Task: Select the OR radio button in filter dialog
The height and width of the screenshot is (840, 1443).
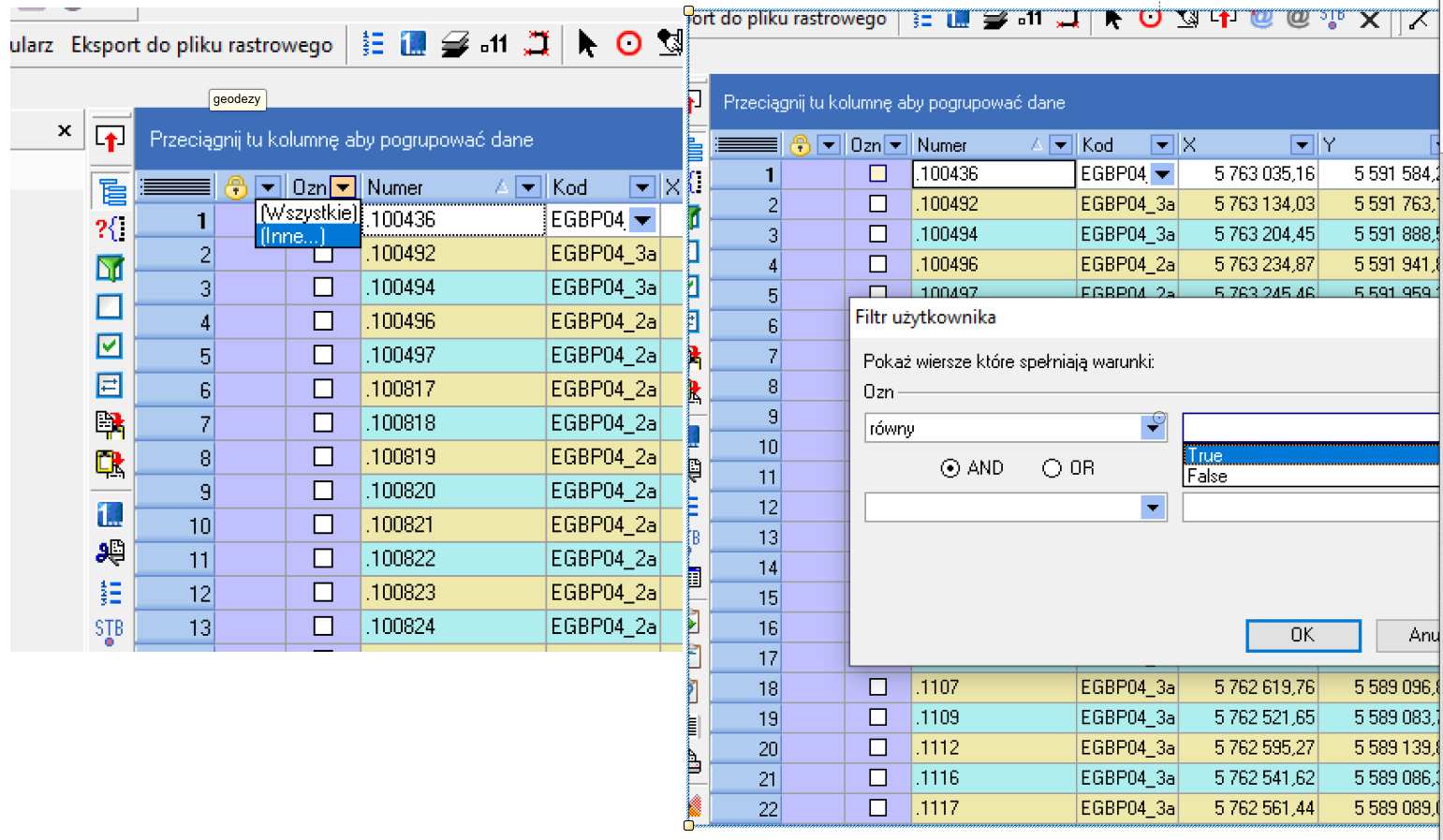Action: coord(1052,468)
